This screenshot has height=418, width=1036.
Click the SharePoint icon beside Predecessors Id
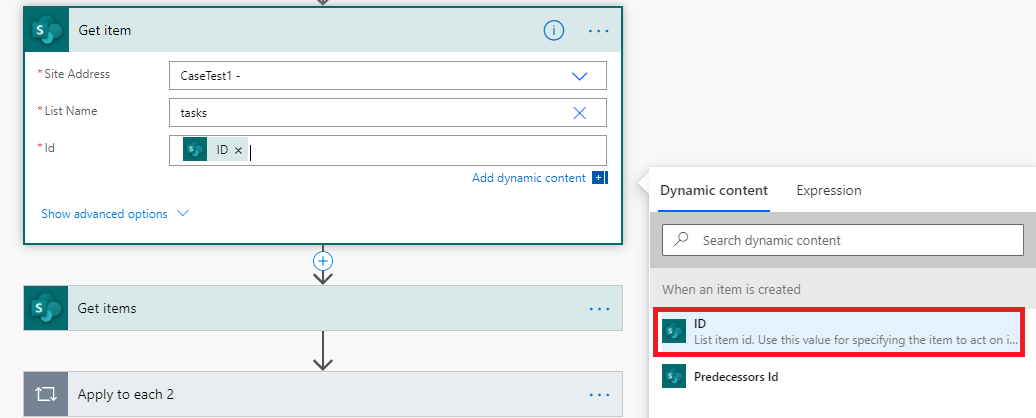click(x=673, y=376)
